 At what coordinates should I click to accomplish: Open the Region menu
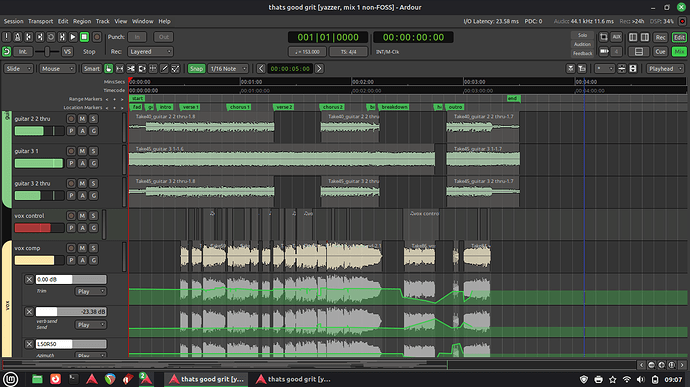click(82, 21)
